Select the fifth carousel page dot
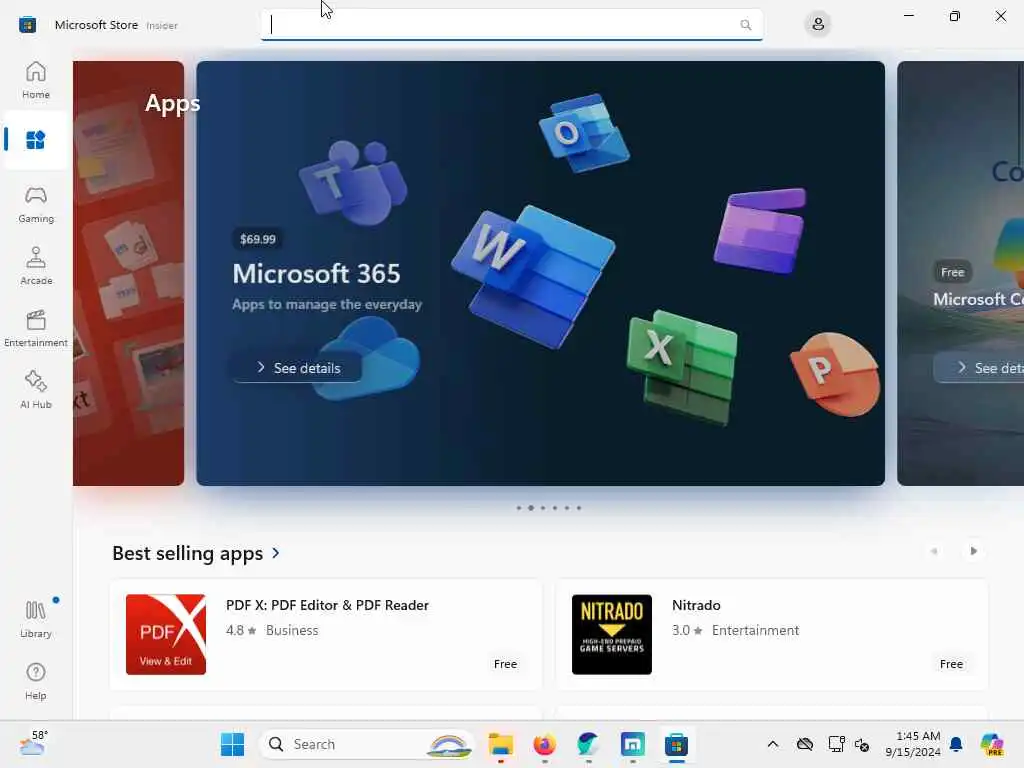Image resolution: width=1024 pixels, height=768 pixels. coord(567,507)
